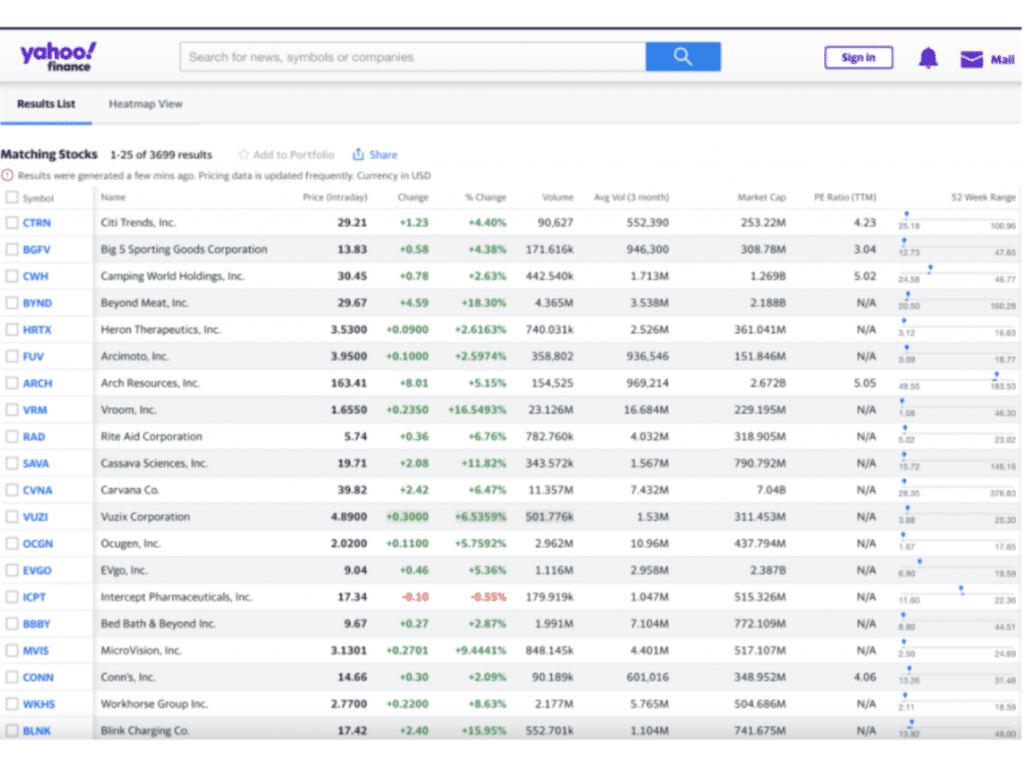This screenshot has width=1024, height=764.
Task: Open the BBBY ticker link
Action: [37, 624]
